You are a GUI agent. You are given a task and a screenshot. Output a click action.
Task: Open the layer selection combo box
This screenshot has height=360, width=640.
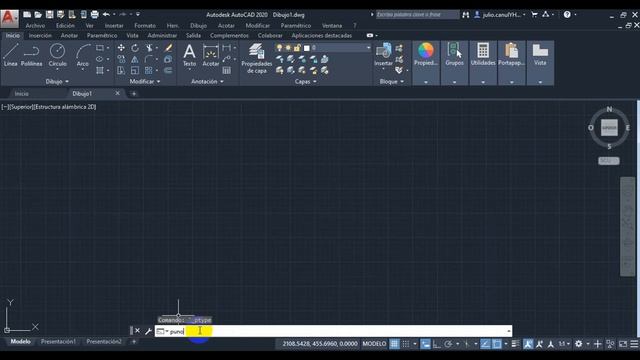click(323, 48)
